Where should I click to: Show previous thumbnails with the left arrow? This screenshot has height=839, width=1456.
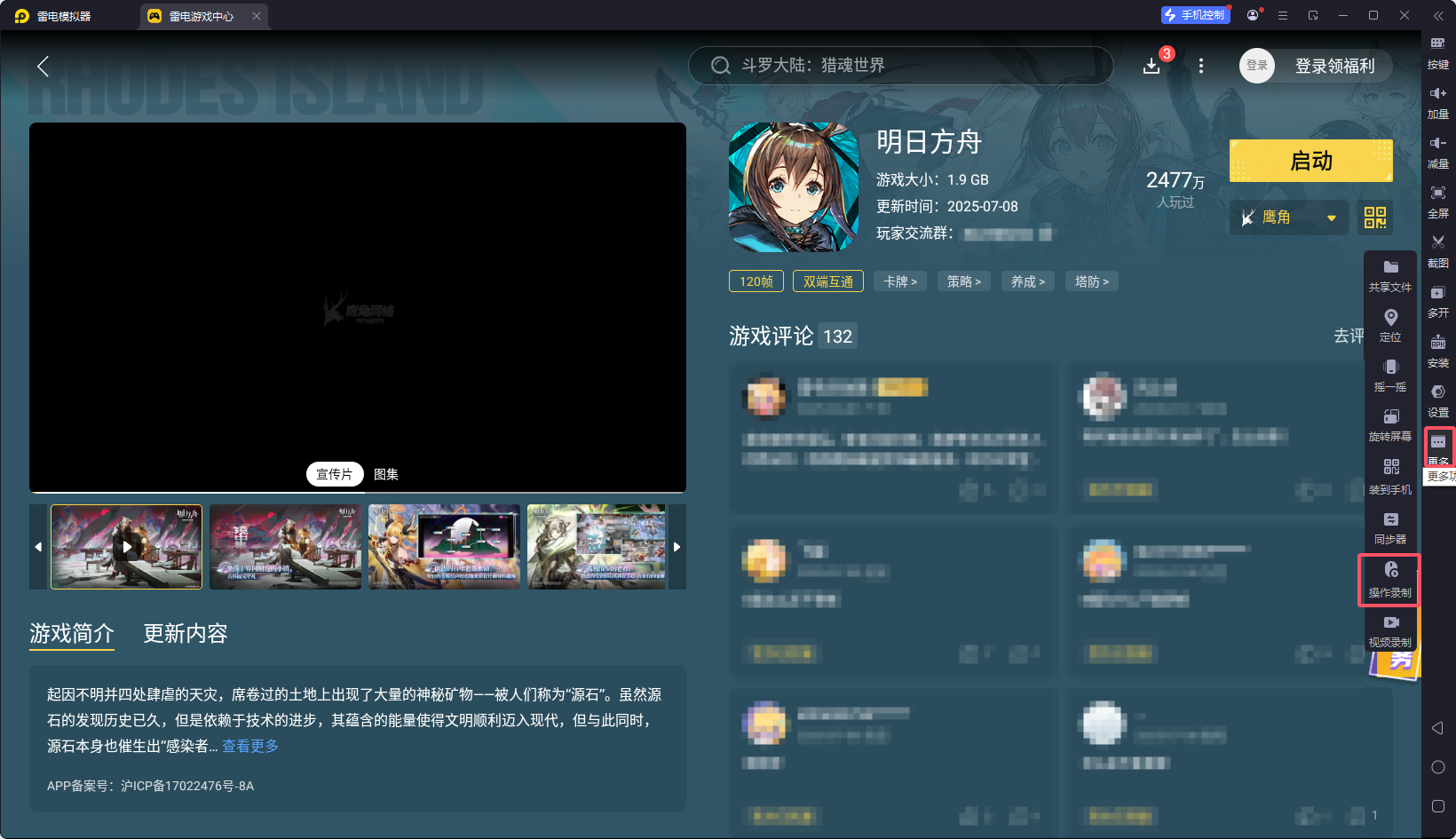click(x=38, y=547)
